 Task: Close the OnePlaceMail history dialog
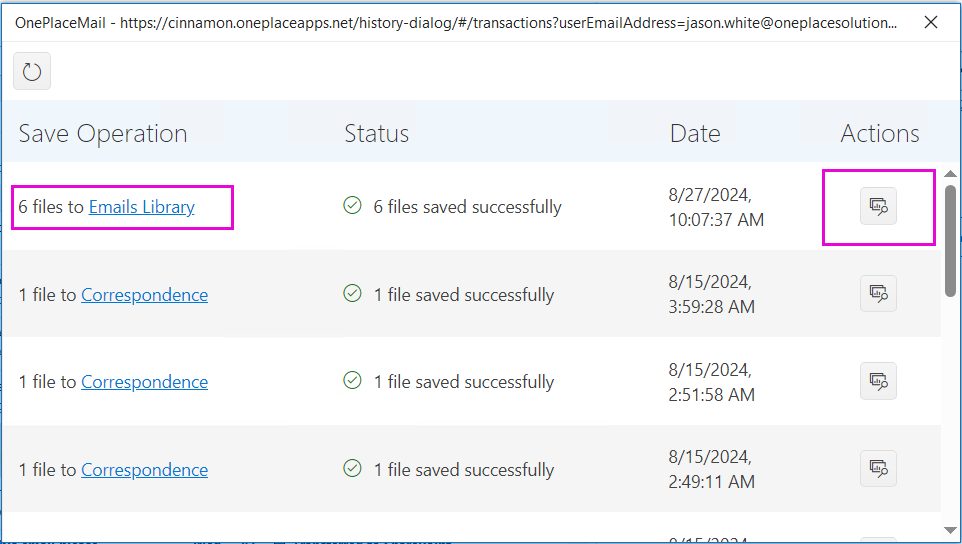point(931,22)
